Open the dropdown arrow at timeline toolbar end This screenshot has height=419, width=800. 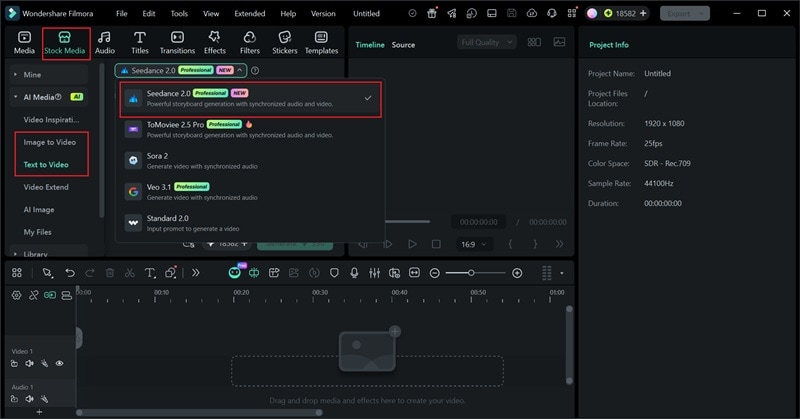click(562, 273)
